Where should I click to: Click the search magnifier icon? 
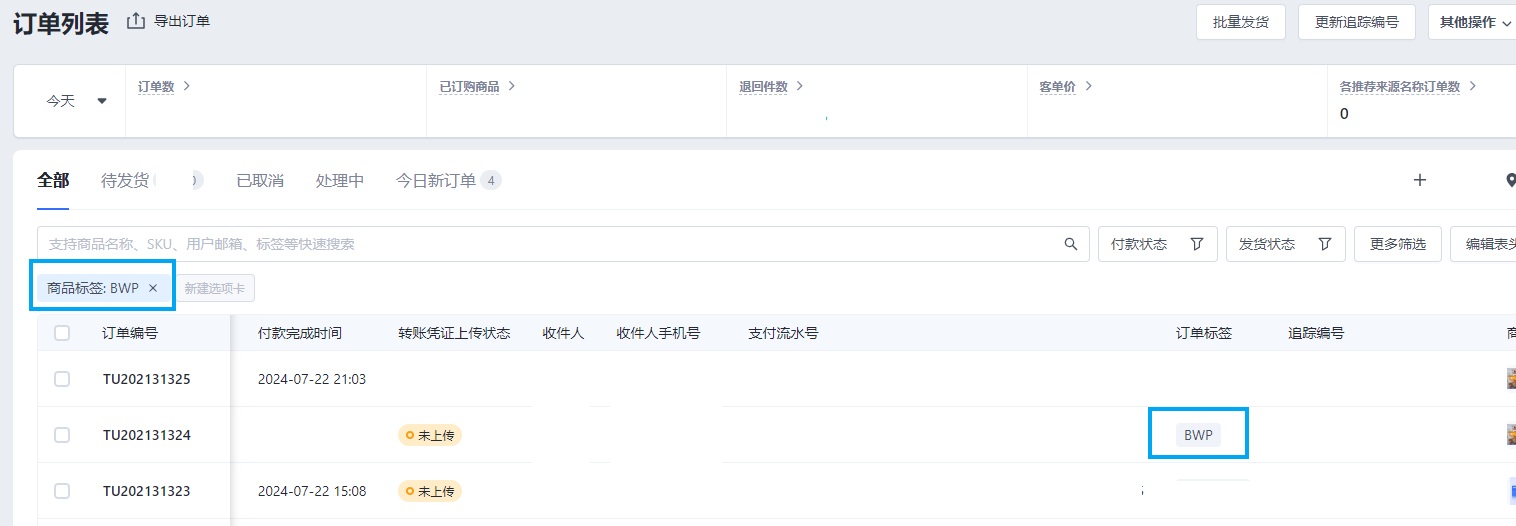pyautogui.click(x=1071, y=244)
